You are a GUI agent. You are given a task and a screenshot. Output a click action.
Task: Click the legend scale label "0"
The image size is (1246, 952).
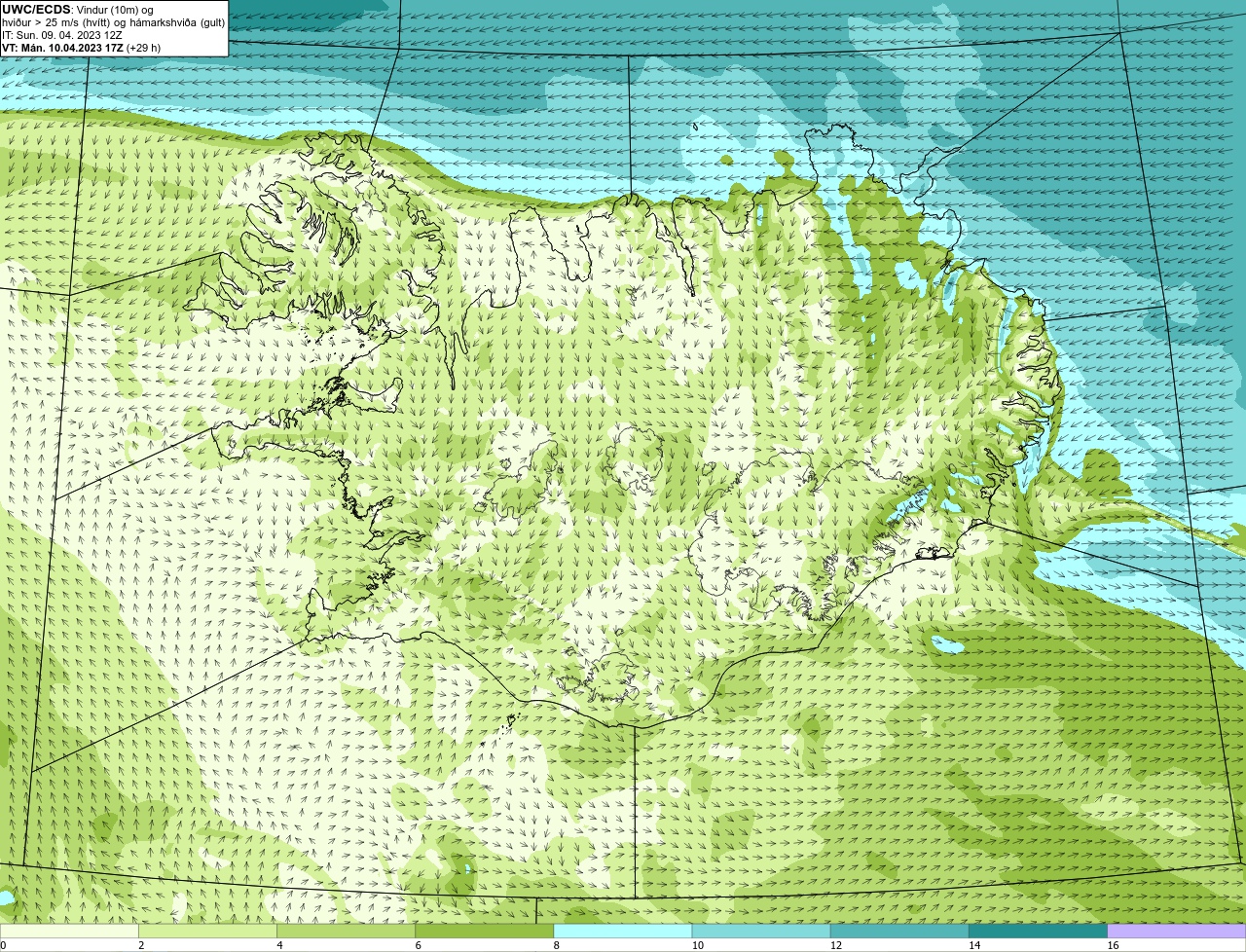[4, 945]
